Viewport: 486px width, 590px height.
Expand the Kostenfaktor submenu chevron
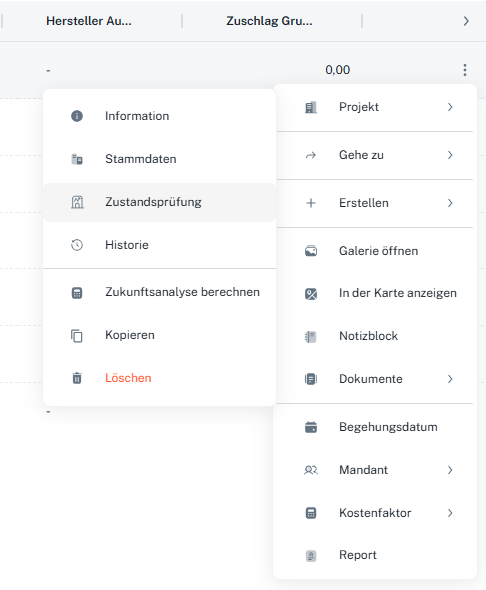pos(450,513)
